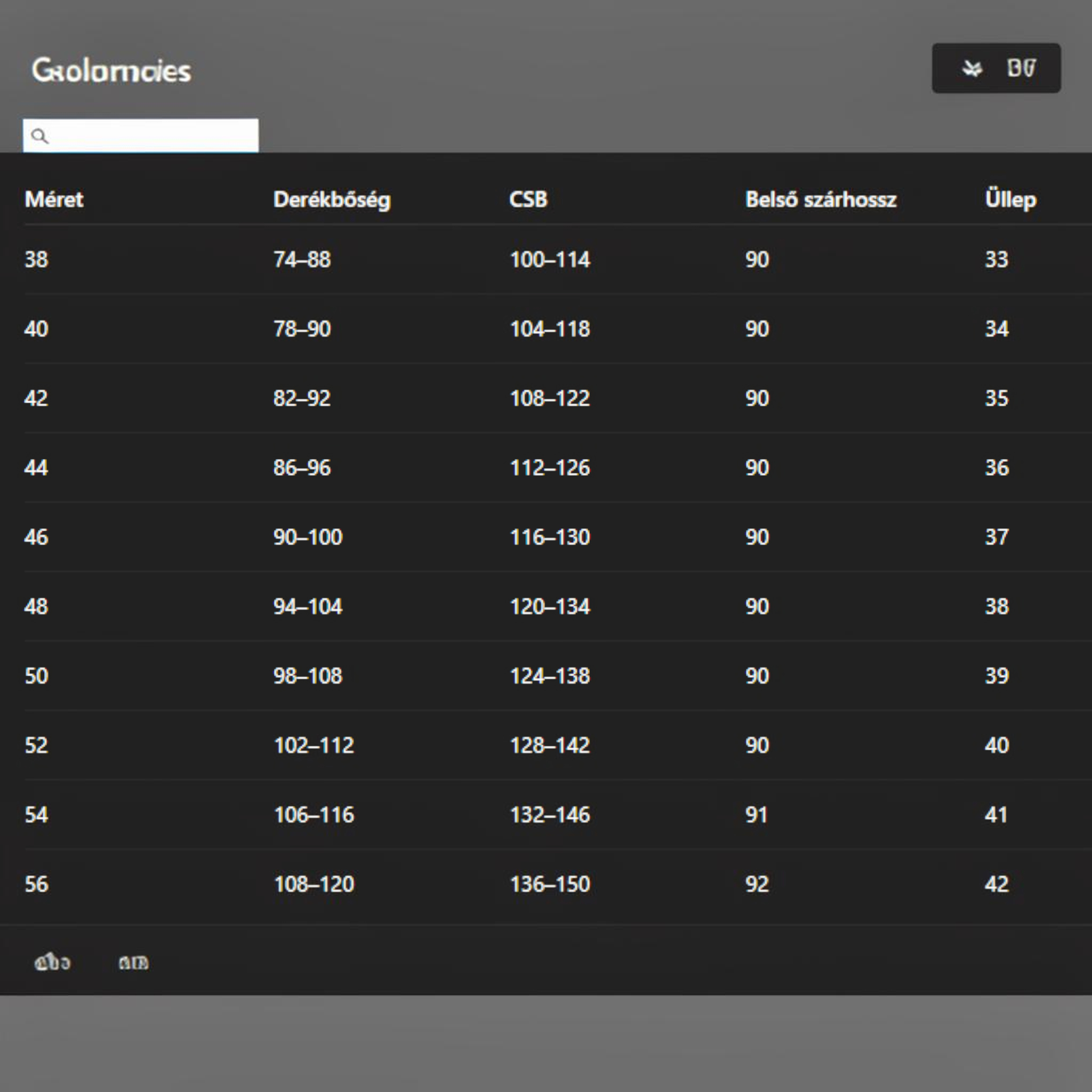Click the 116–130 CSB value
The image size is (1092, 1092).
tap(550, 537)
